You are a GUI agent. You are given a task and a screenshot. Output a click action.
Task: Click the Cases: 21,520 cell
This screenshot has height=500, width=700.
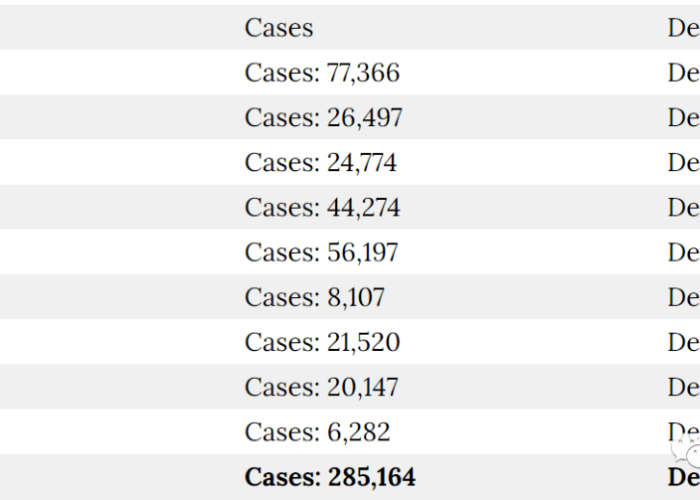tap(322, 343)
